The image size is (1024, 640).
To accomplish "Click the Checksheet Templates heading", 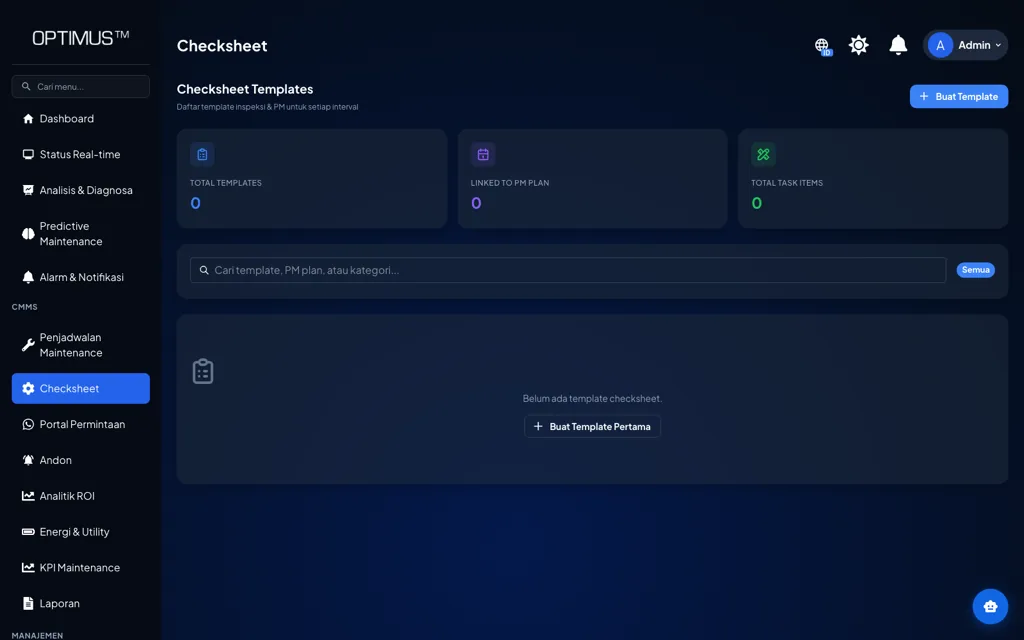I will tap(245, 89).
